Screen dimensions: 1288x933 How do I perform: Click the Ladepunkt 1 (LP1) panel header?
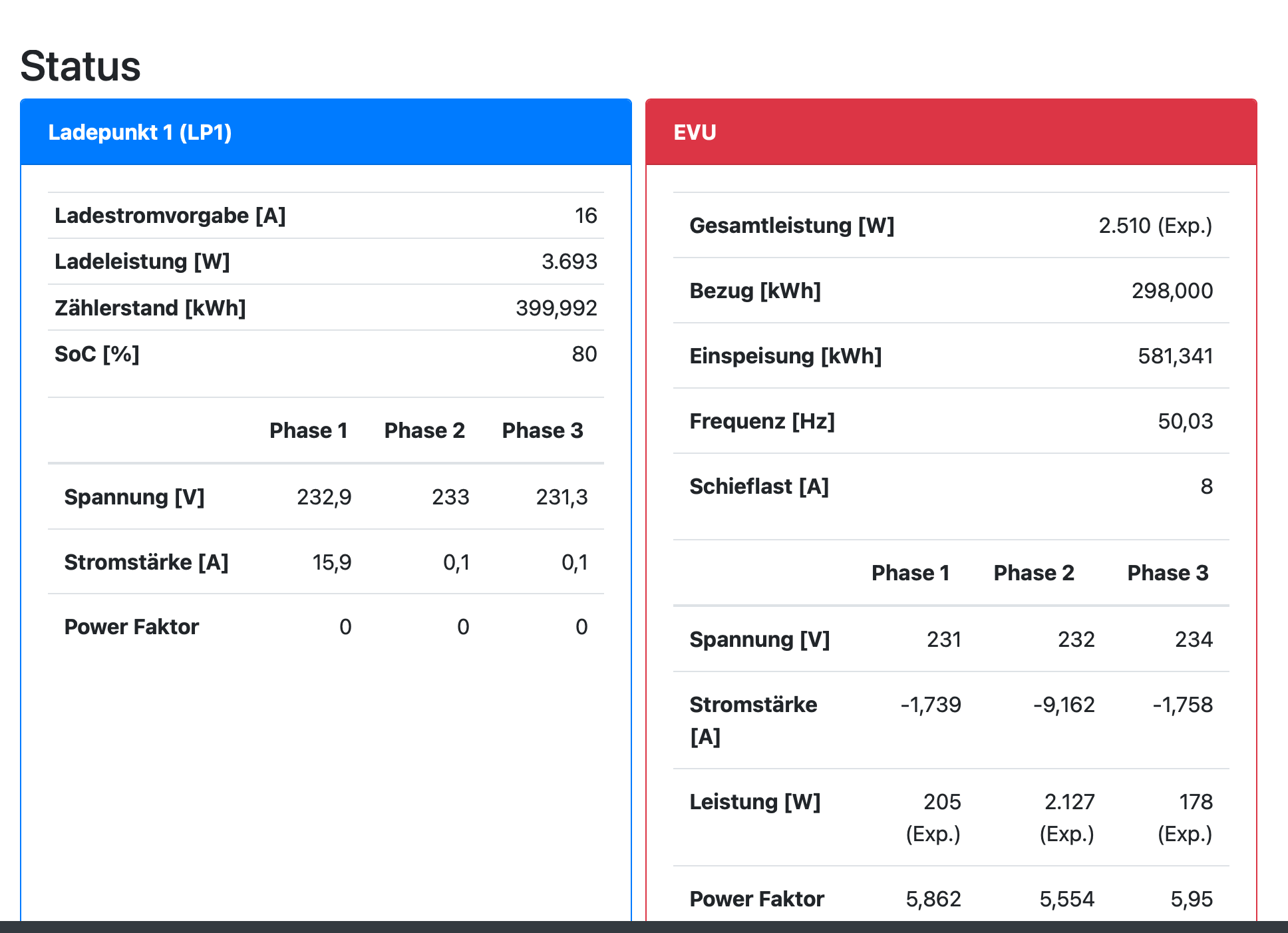tap(140, 132)
